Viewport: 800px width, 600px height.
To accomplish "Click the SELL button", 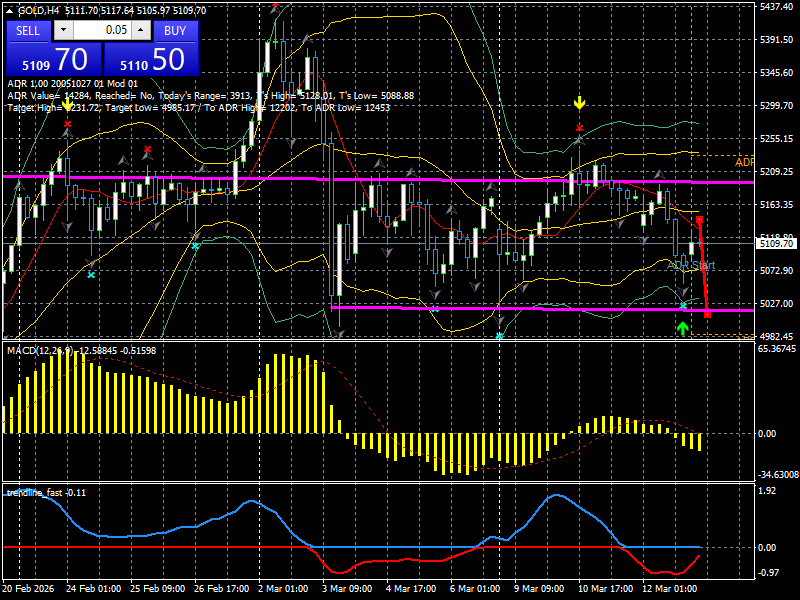I will click(x=29, y=31).
